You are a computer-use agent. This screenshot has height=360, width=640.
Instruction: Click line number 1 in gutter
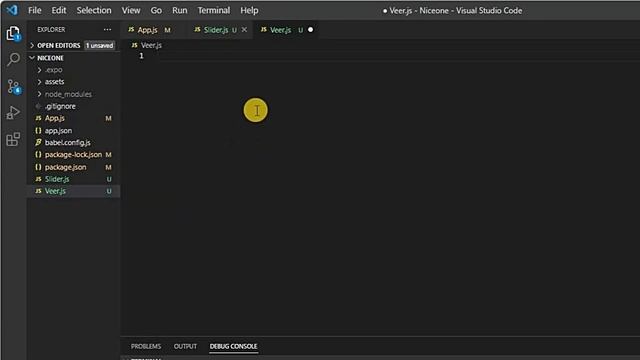(141, 56)
